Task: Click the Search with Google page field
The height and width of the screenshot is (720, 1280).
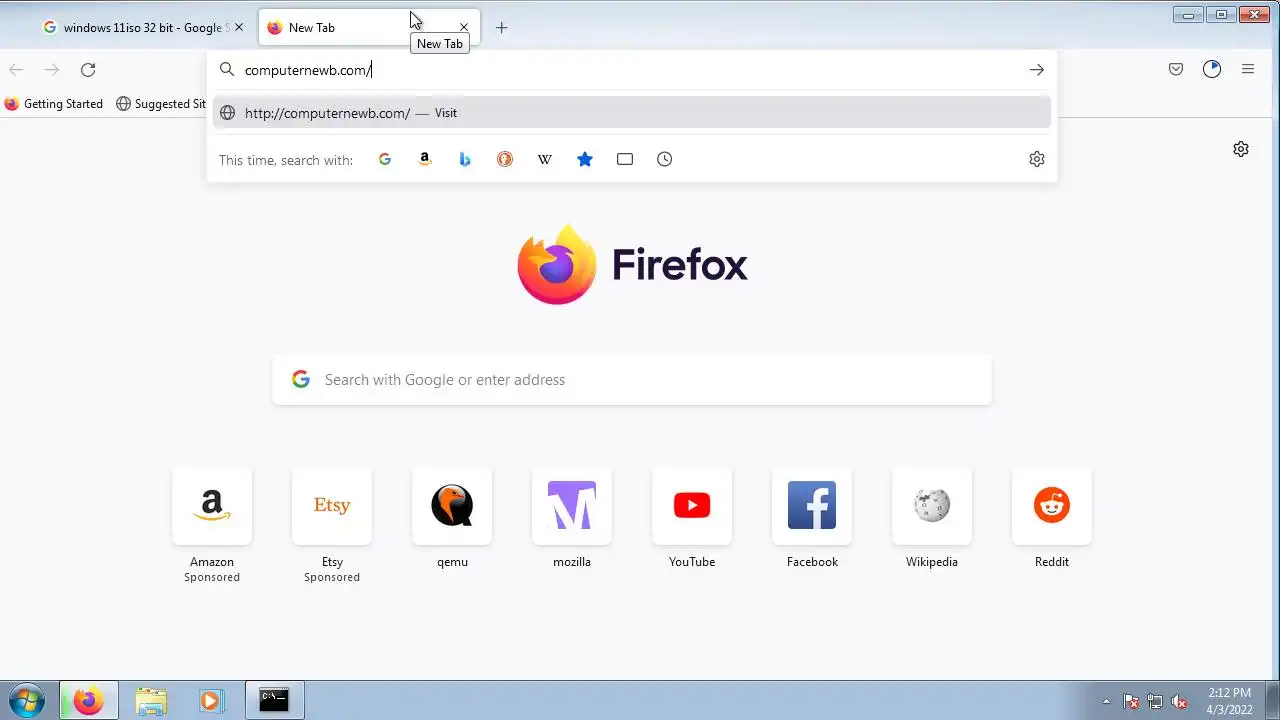Action: click(632, 380)
